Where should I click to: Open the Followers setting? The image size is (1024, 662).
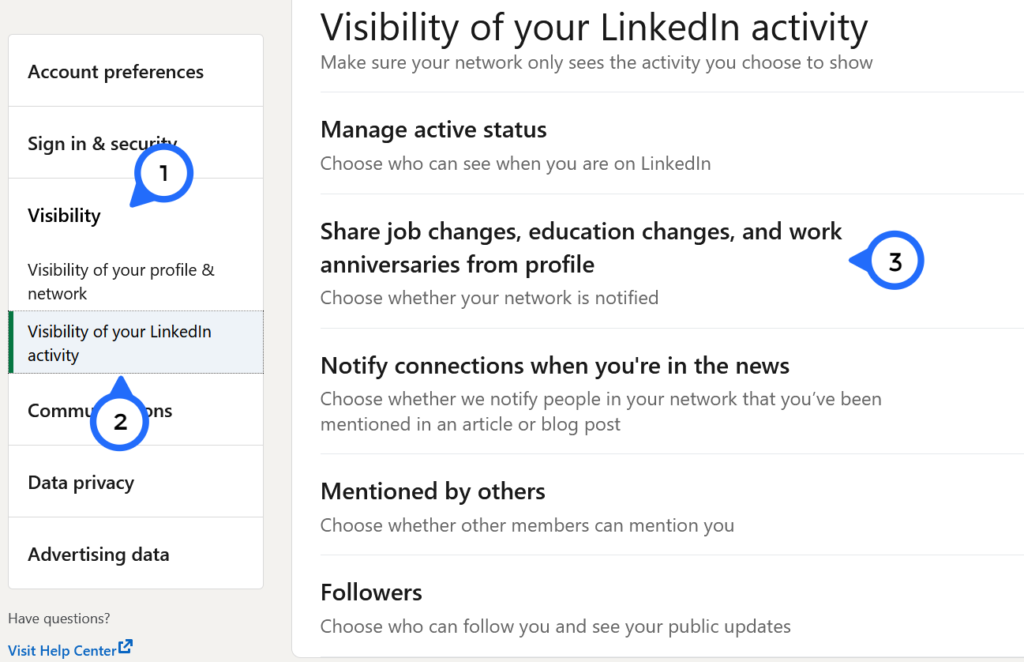coord(672,608)
